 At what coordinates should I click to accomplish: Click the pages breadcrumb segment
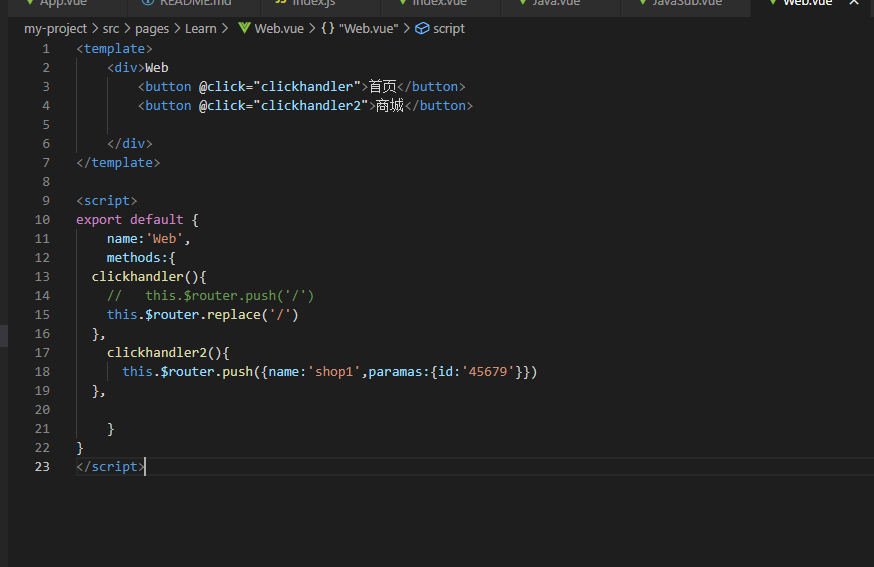point(152,28)
